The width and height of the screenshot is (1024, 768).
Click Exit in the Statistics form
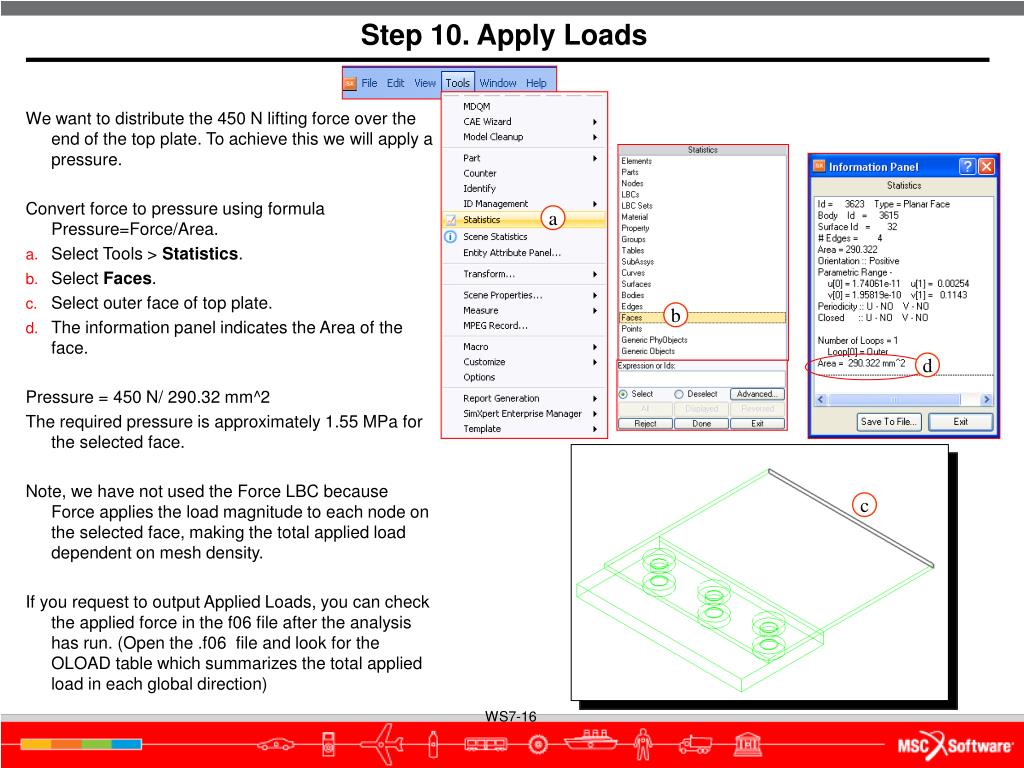(758, 423)
